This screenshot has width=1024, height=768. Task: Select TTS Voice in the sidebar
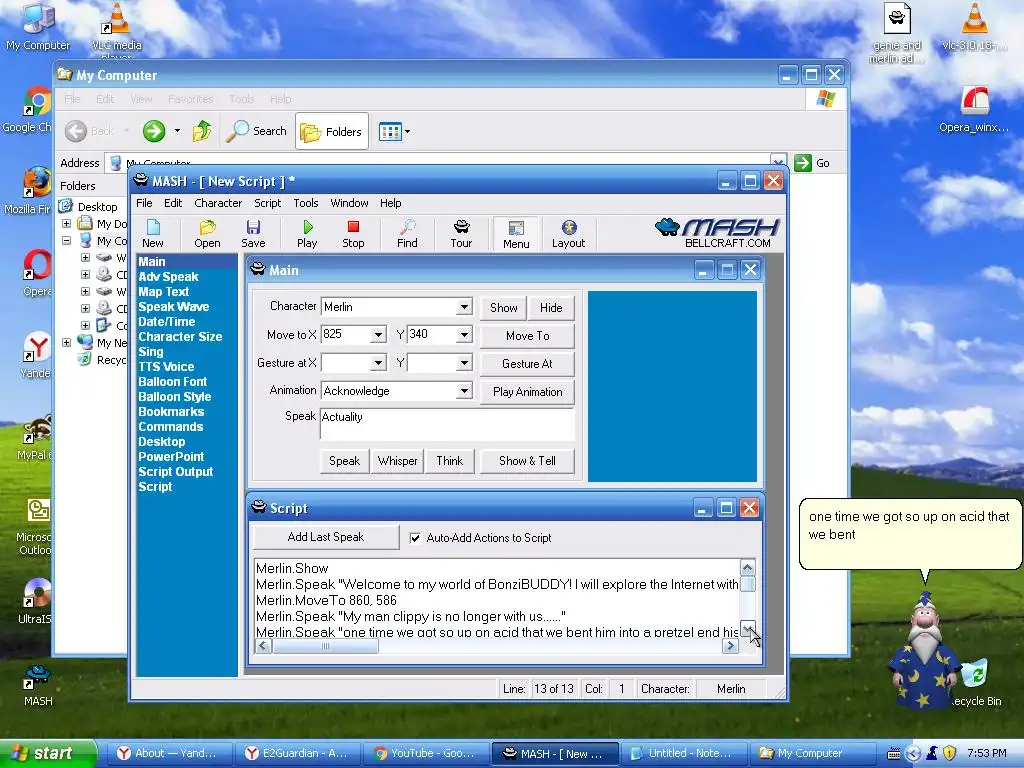point(166,367)
